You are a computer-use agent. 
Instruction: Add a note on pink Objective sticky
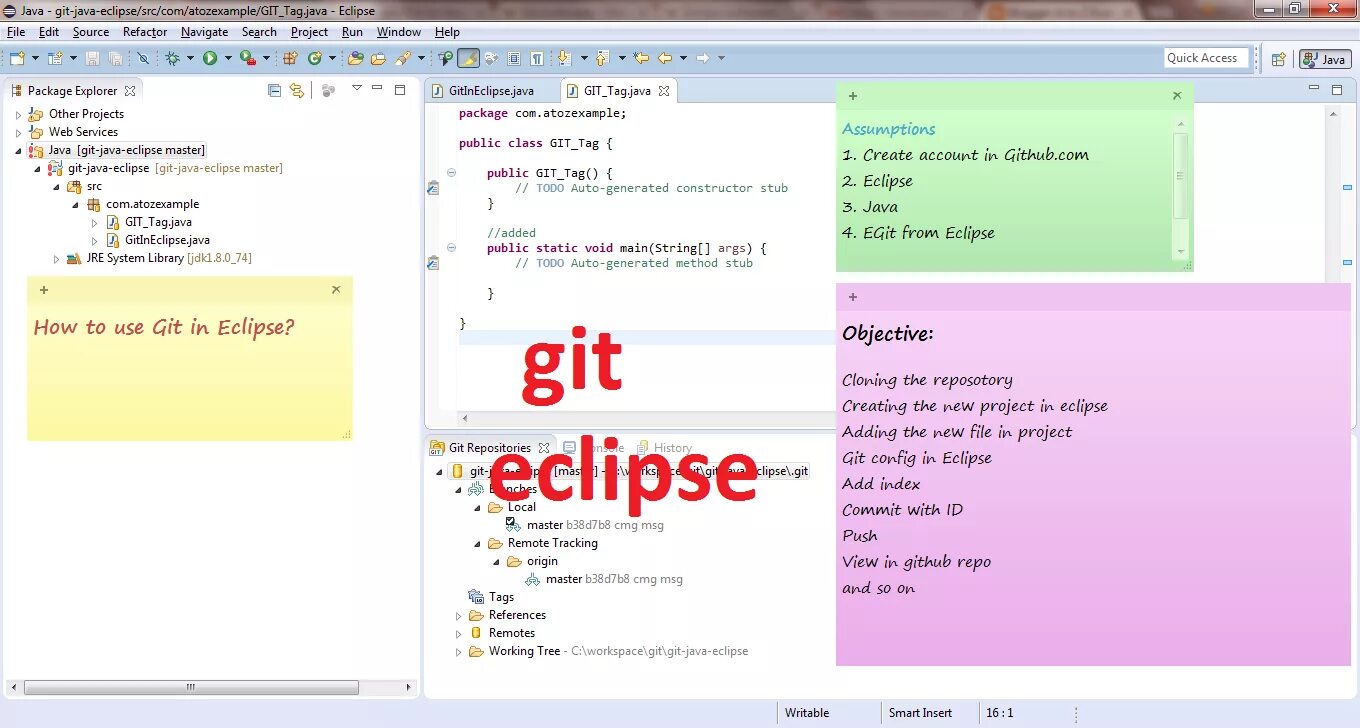click(x=853, y=297)
